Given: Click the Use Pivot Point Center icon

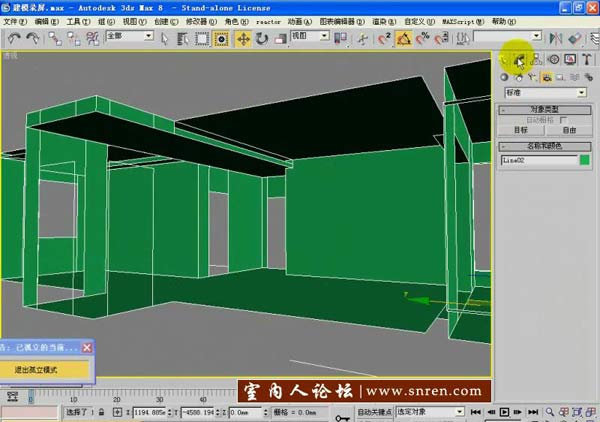Looking at the screenshot, I should 340,38.
